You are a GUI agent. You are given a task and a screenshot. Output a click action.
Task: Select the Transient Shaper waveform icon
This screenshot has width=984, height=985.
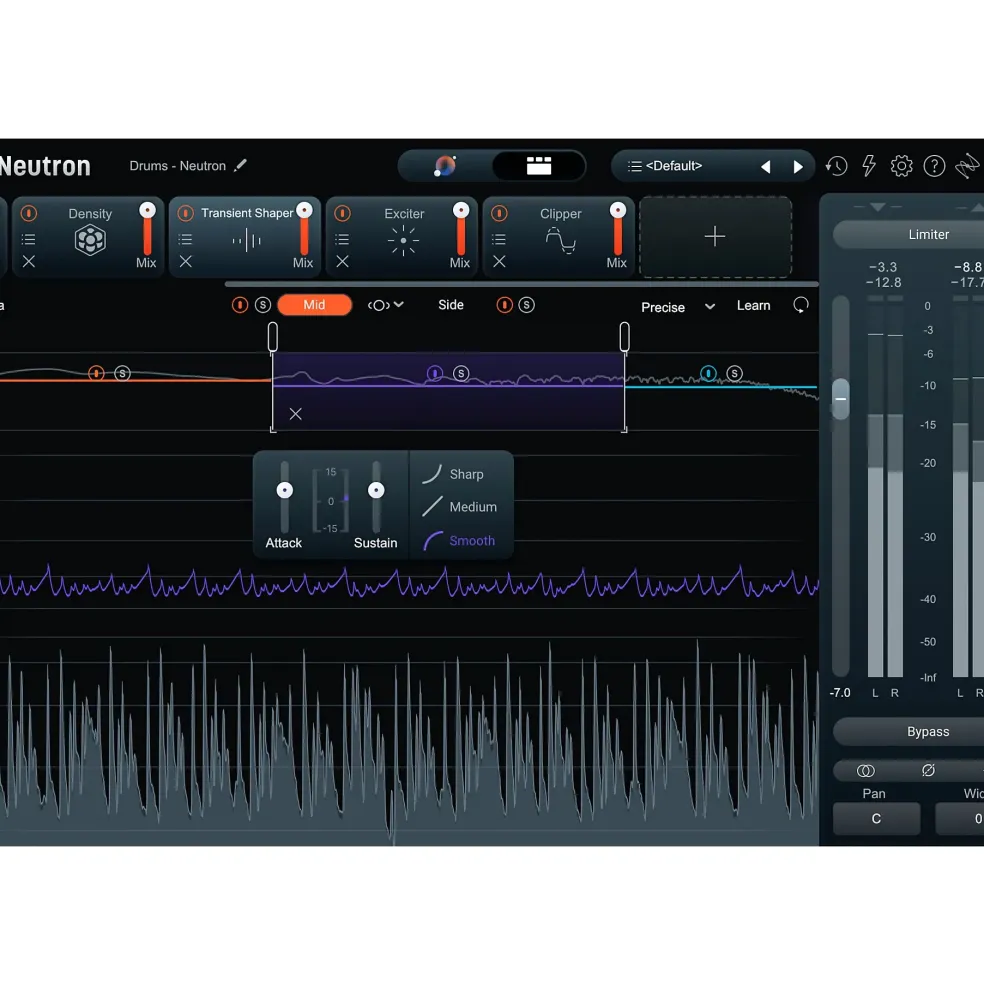click(x=246, y=240)
